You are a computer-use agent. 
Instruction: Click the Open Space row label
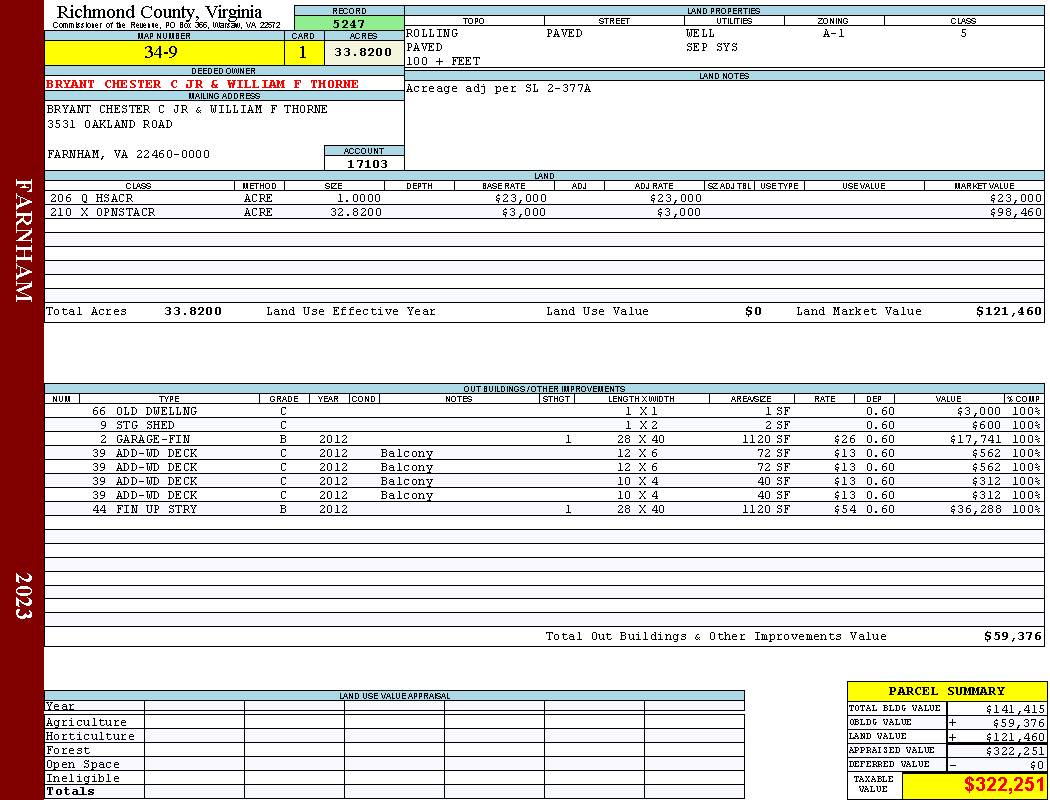tap(82, 765)
